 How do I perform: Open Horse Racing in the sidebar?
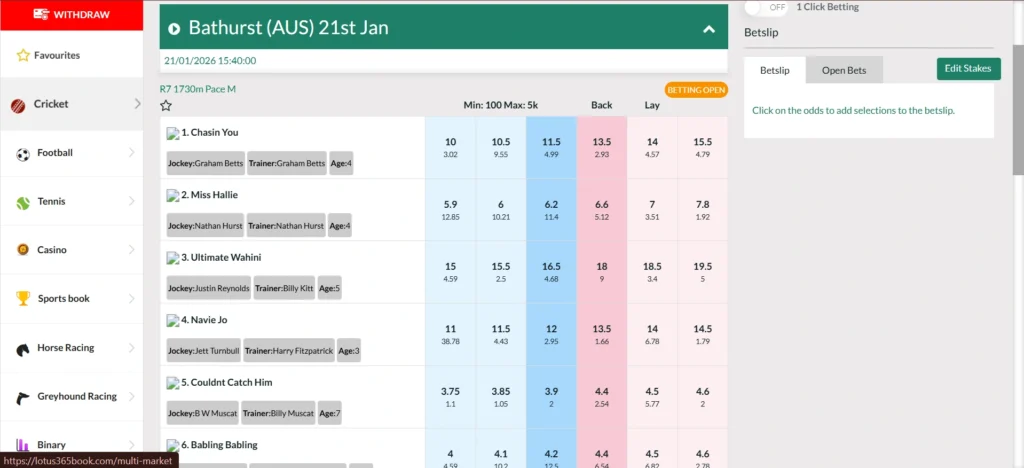point(72,348)
